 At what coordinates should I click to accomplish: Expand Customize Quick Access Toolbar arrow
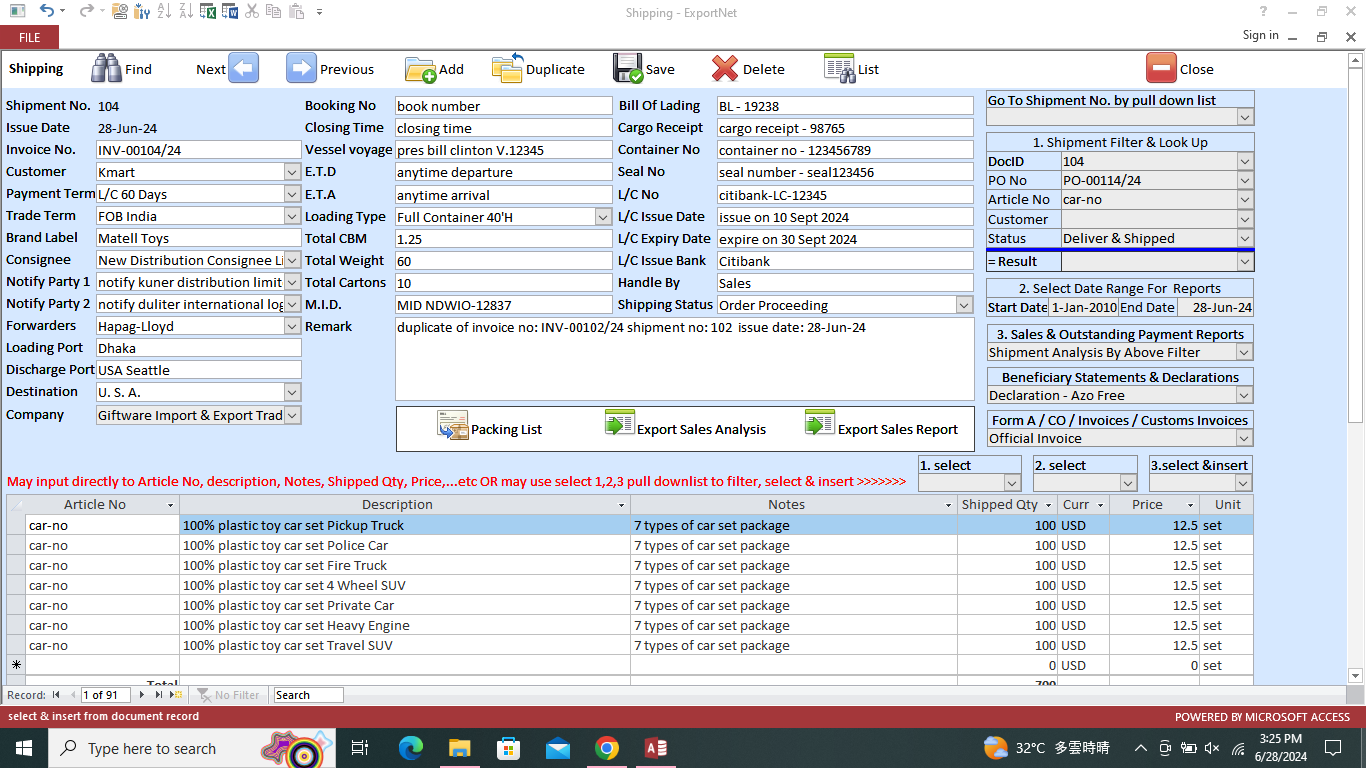click(319, 12)
